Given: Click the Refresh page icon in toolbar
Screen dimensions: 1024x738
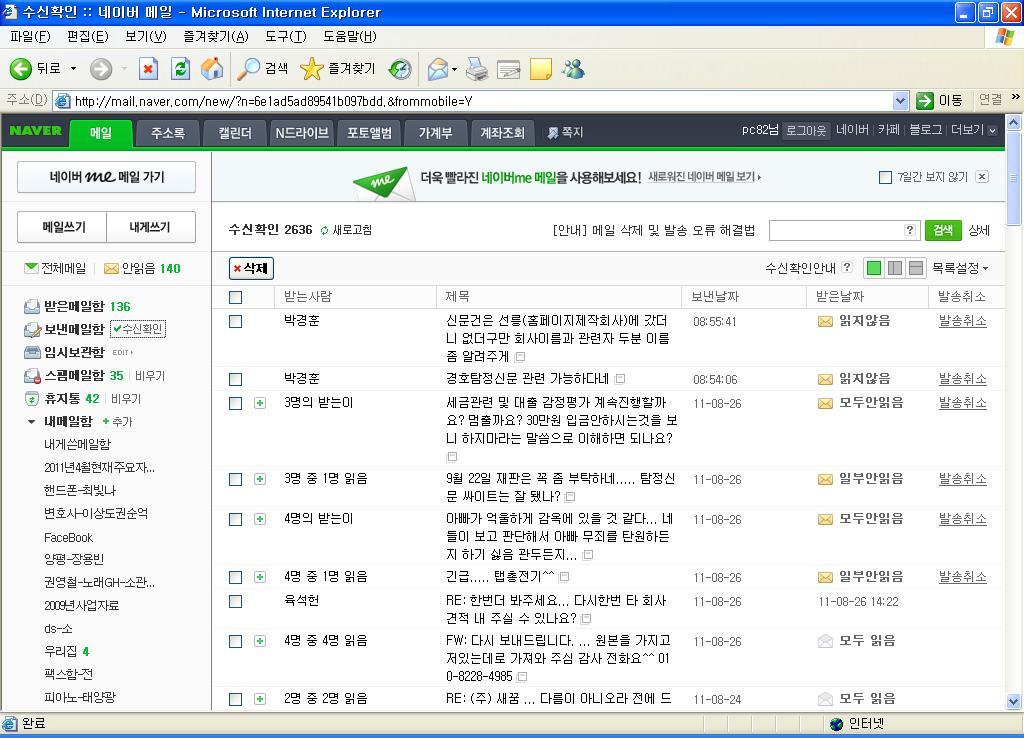Looking at the screenshot, I should coord(180,69).
